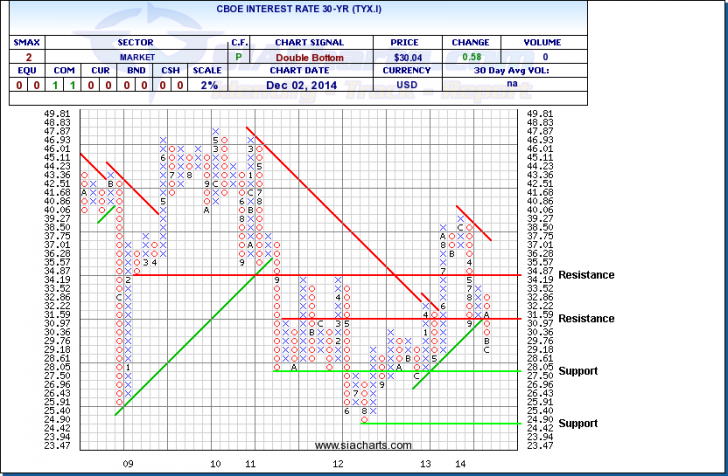728x476 pixels.
Task: Click the 12 year marker on axis
Action: (x=338, y=464)
